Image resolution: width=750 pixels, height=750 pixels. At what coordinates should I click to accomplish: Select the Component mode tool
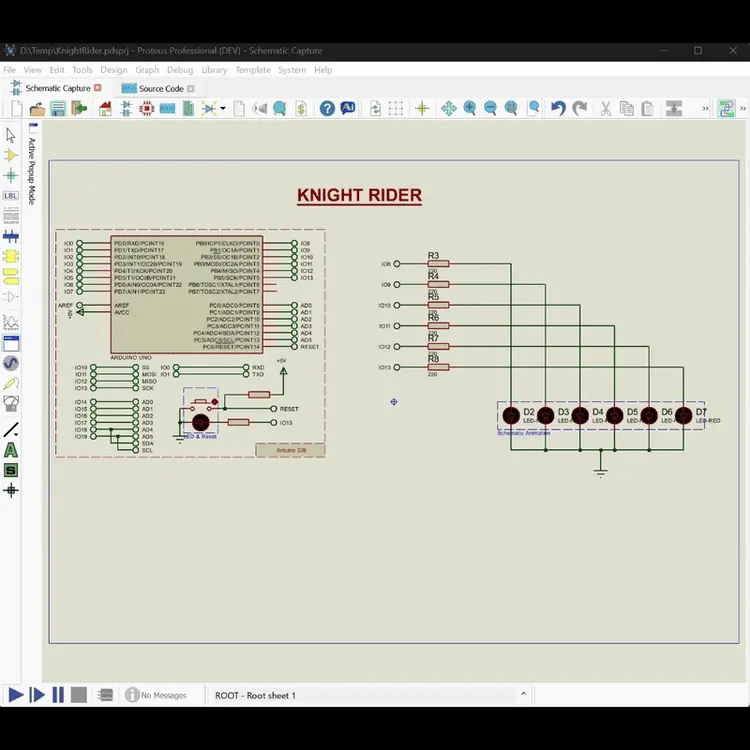click(11, 155)
